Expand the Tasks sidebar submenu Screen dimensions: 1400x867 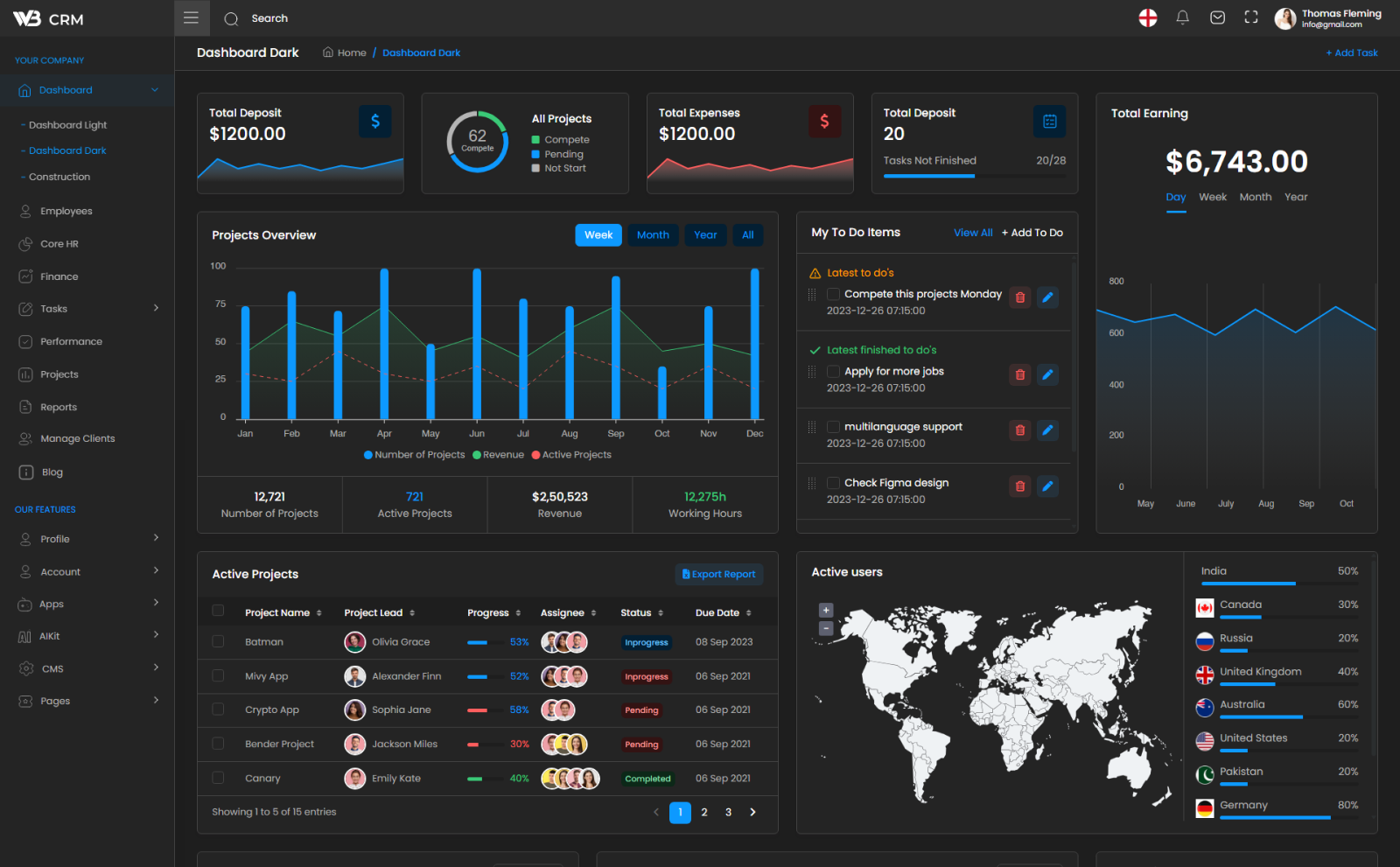point(156,308)
